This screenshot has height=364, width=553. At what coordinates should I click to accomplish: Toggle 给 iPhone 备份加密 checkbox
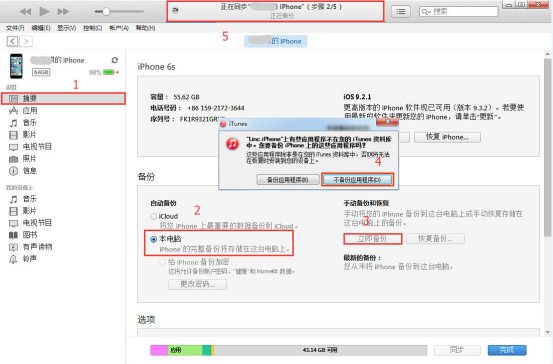(x=163, y=262)
